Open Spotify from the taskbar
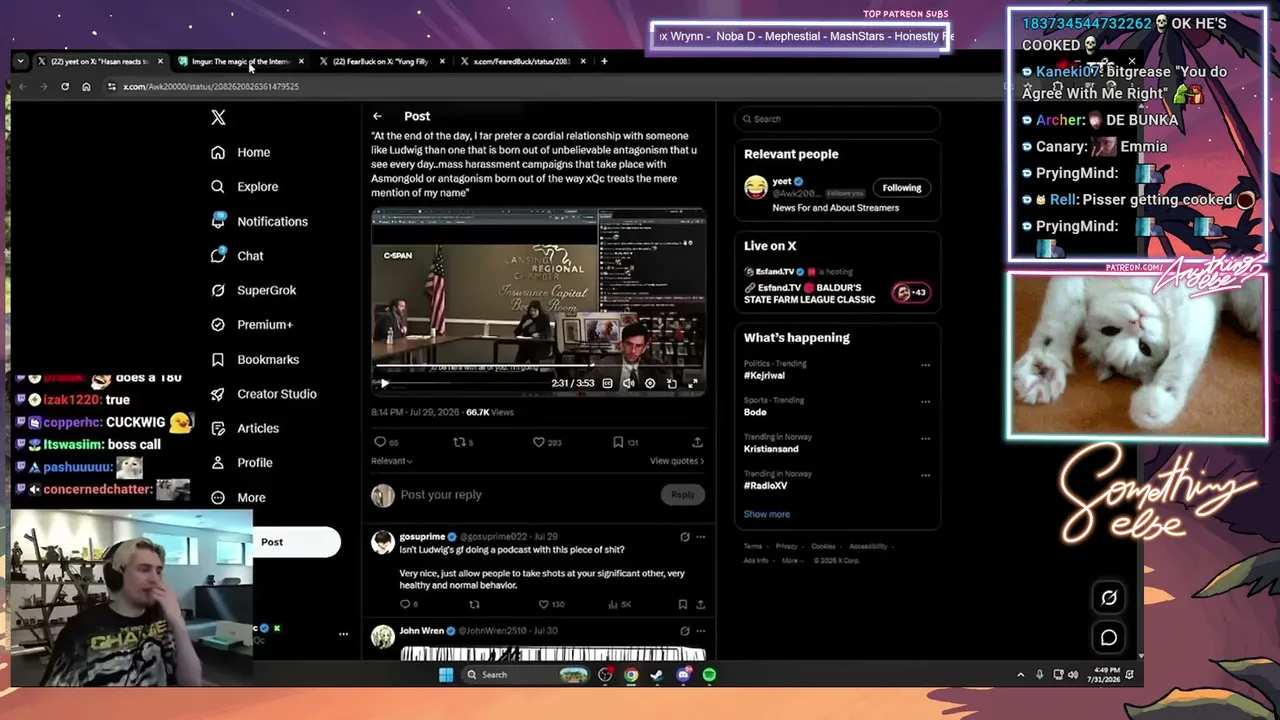The height and width of the screenshot is (720, 1280). pos(709,675)
